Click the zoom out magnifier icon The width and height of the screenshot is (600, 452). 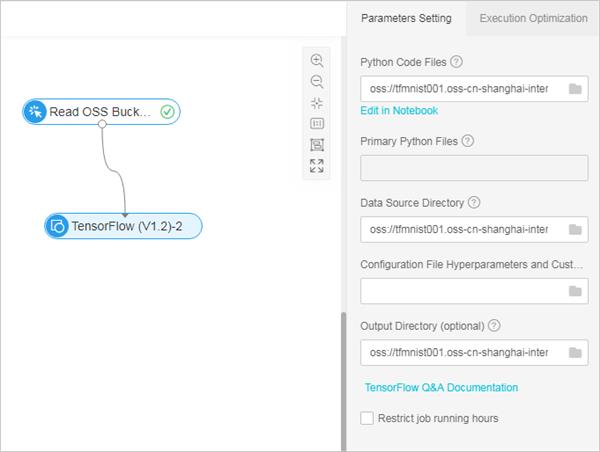click(x=317, y=81)
